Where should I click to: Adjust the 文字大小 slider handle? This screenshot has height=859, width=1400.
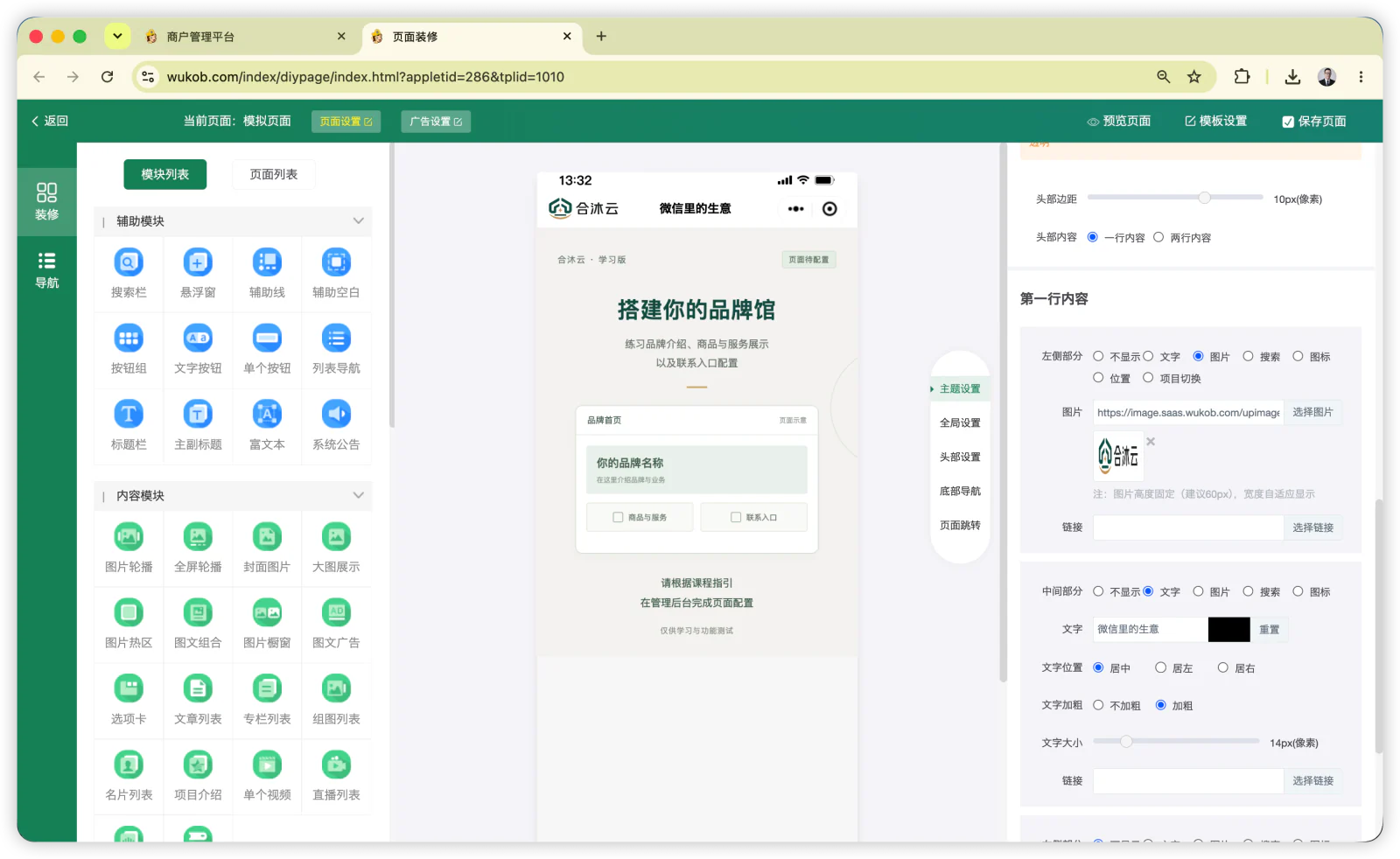(1126, 741)
